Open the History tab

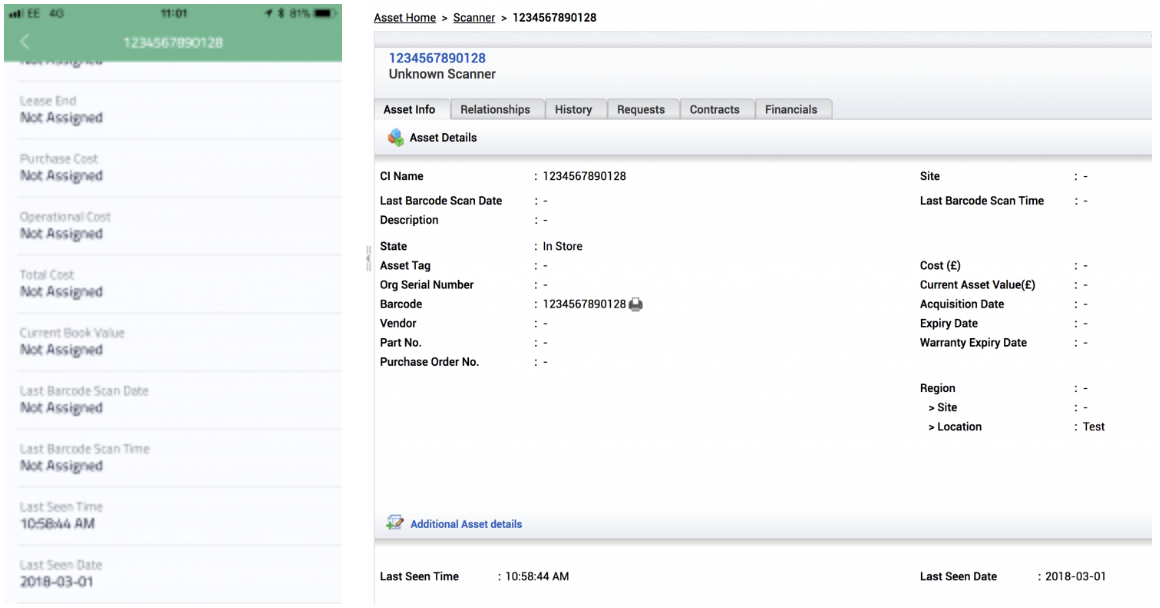click(574, 109)
